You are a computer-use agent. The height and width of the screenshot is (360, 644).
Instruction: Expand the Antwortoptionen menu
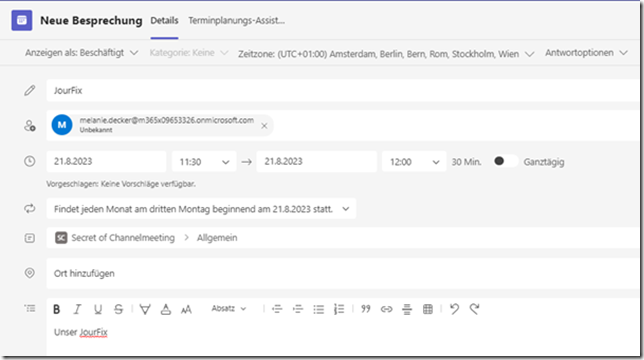click(586, 53)
